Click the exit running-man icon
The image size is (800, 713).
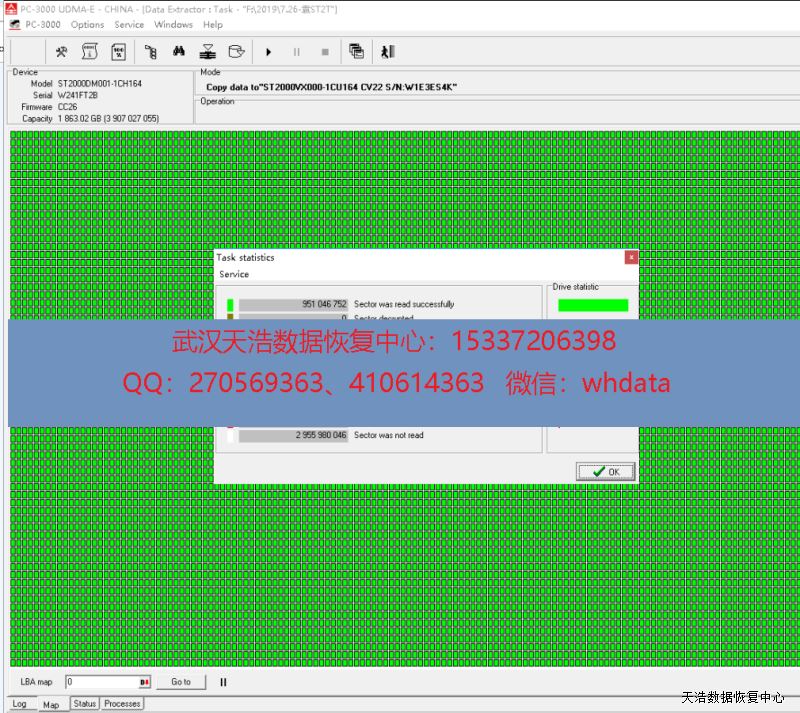387,52
